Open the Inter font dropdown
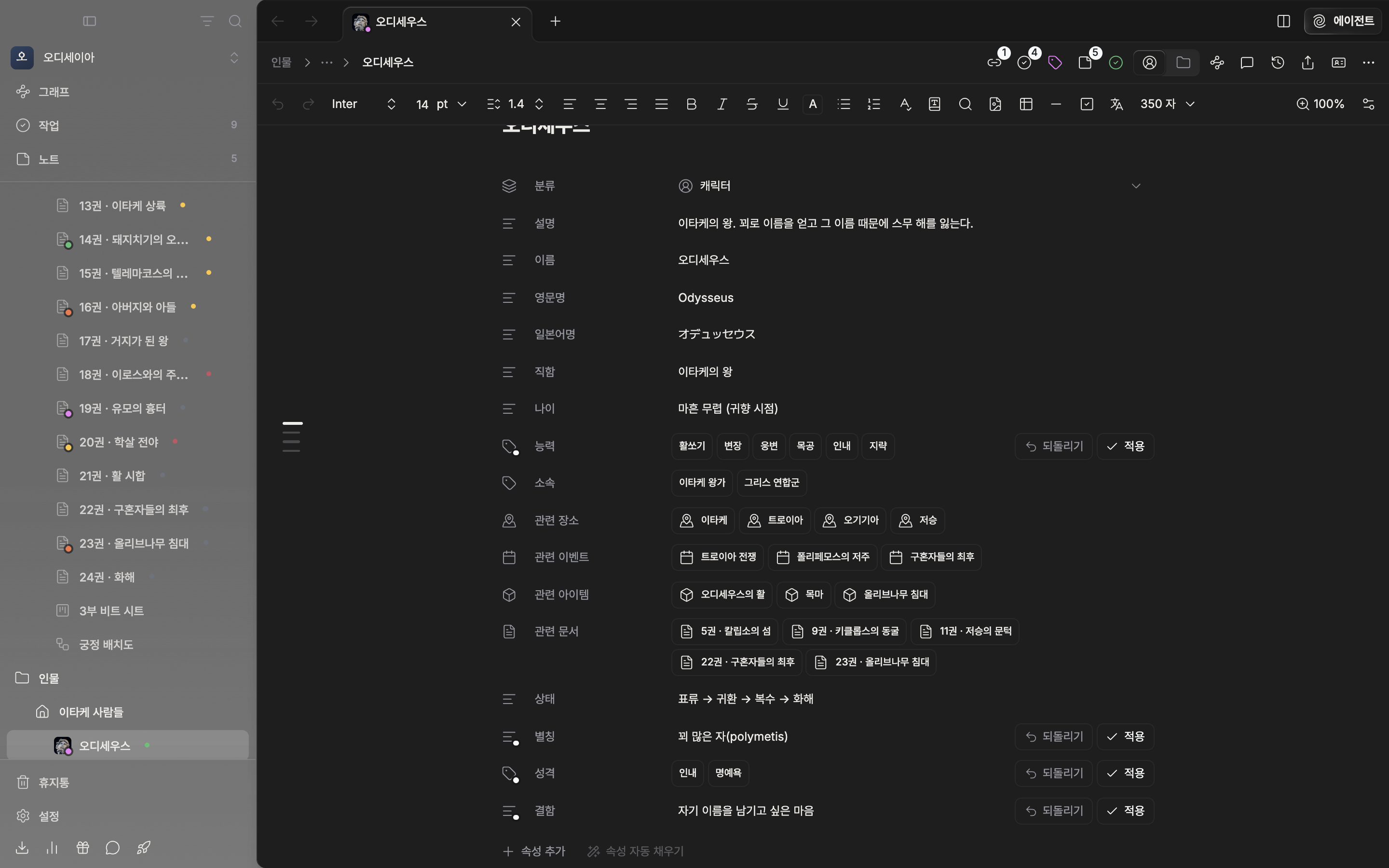The width and height of the screenshot is (1389, 868). coord(364,104)
